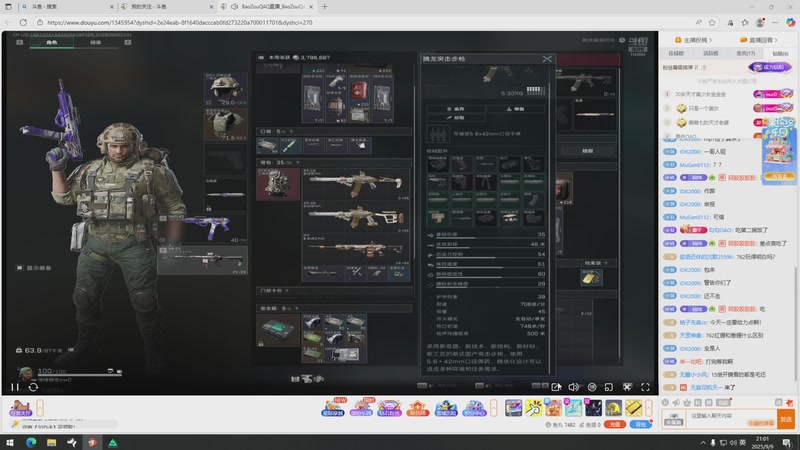Image resolution: width=800 pixels, height=450 pixels.
Task: Open browser Settings and more menu
Action: point(775,22)
